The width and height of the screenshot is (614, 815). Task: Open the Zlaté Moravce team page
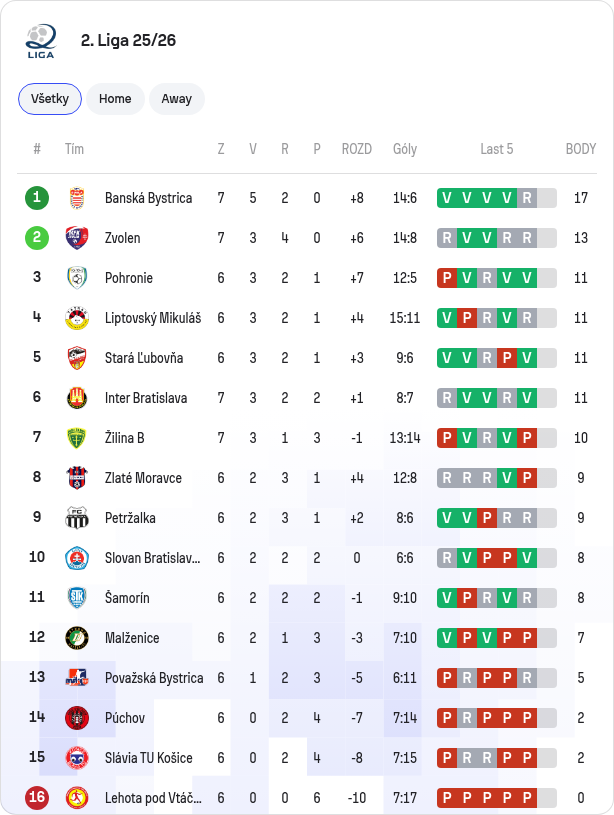tap(143, 478)
